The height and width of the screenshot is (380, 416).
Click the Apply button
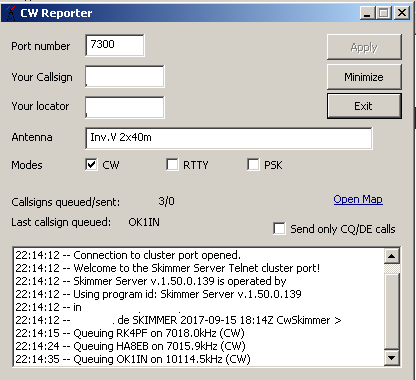click(x=364, y=47)
